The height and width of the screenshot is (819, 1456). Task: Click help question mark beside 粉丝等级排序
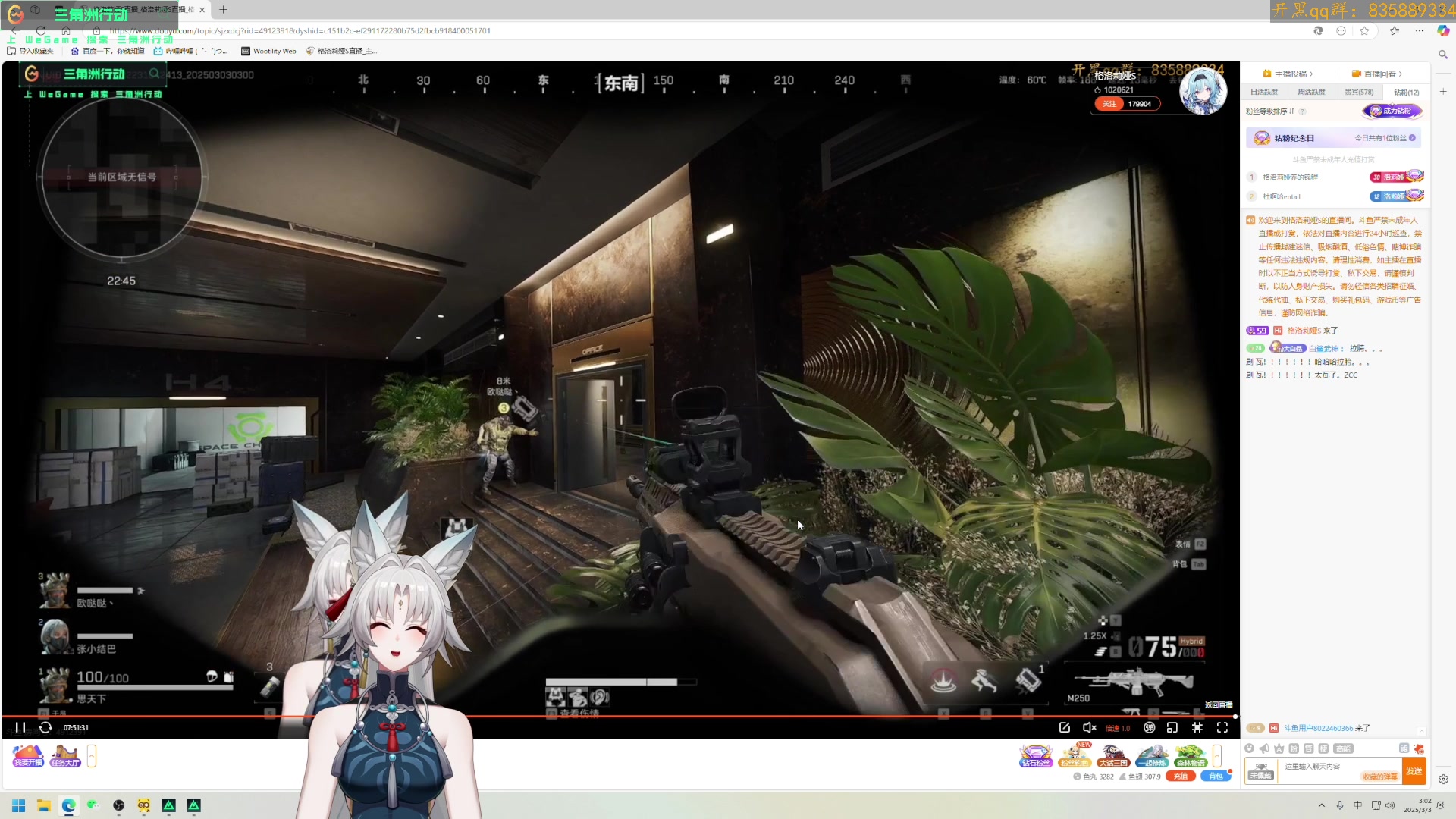pyautogui.click(x=1302, y=111)
